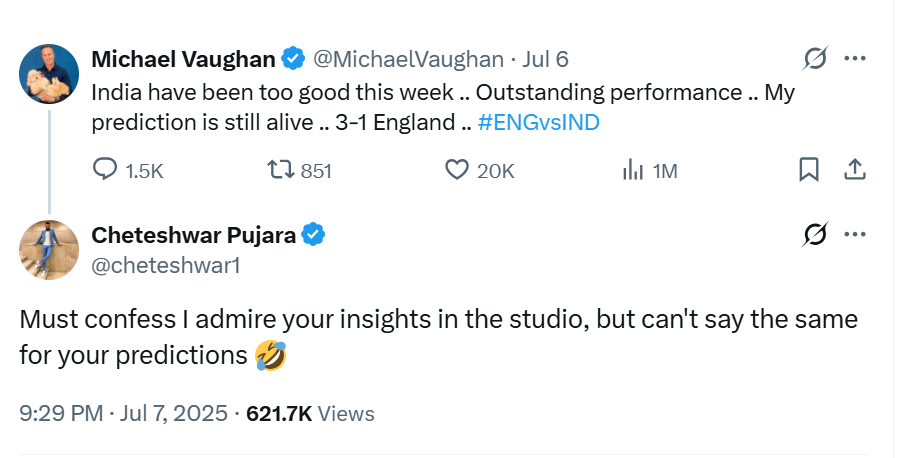Open more options on Vaughan's tweet
This screenshot has width=923, height=458.
click(x=854, y=59)
